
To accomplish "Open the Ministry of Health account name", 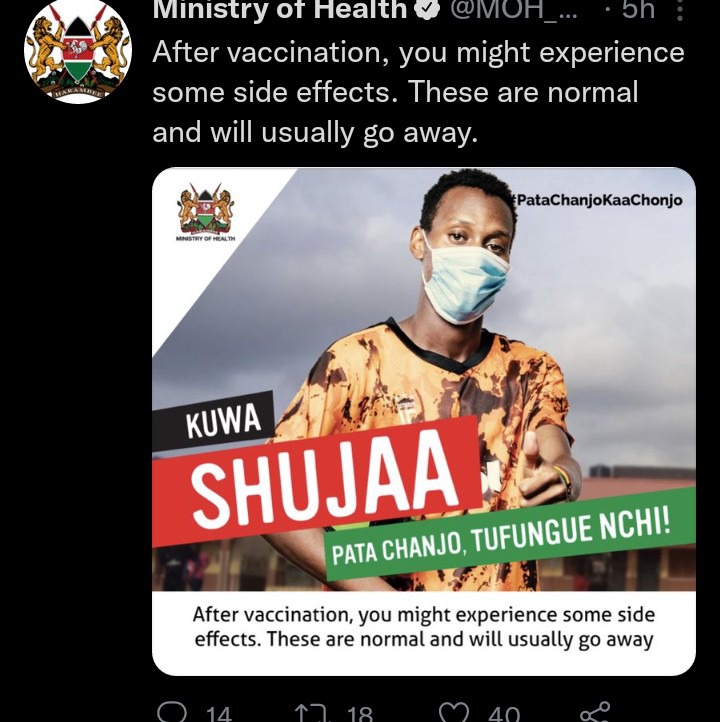I will tap(280, 9).
